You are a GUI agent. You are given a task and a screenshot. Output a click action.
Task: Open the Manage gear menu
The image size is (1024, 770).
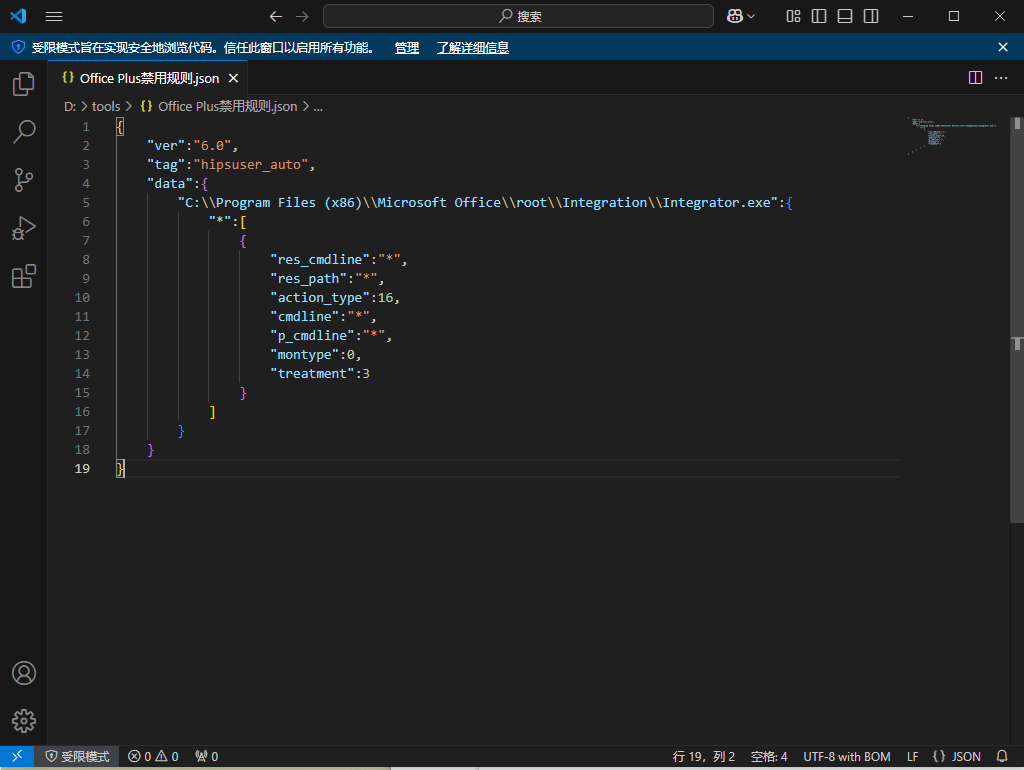(x=24, y=721)
